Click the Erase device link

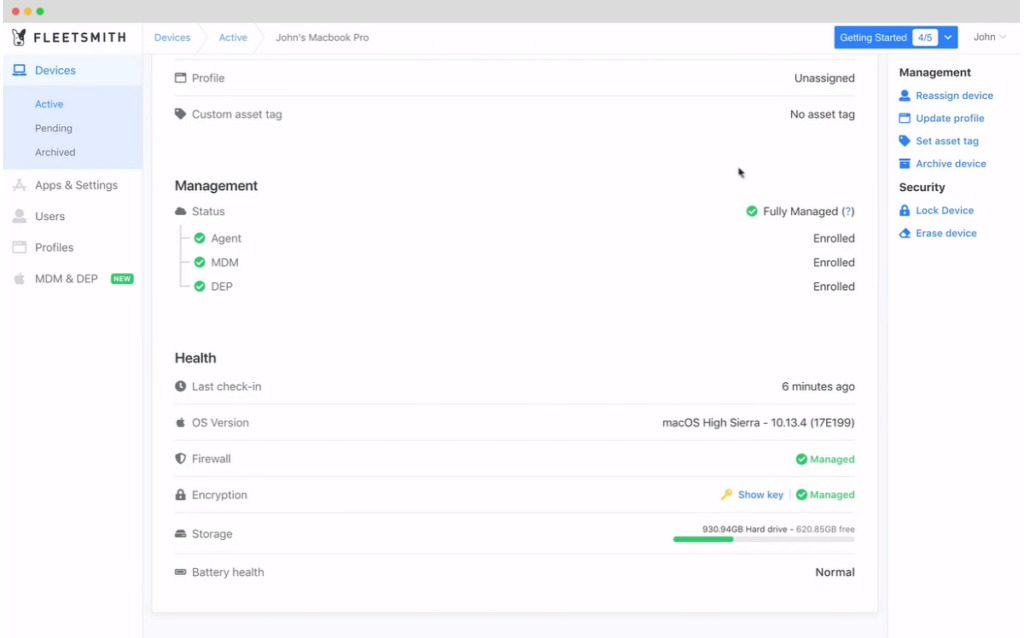[946, 233]
